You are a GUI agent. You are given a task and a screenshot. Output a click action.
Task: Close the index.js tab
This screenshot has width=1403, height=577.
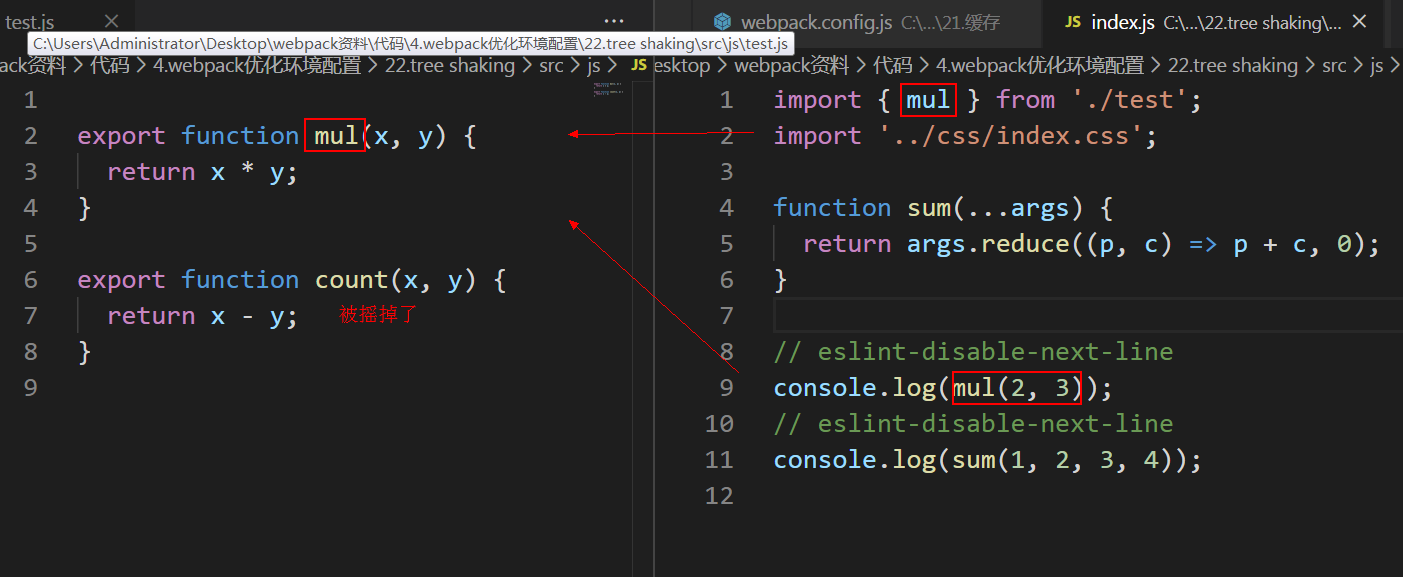click(1359, 21)
